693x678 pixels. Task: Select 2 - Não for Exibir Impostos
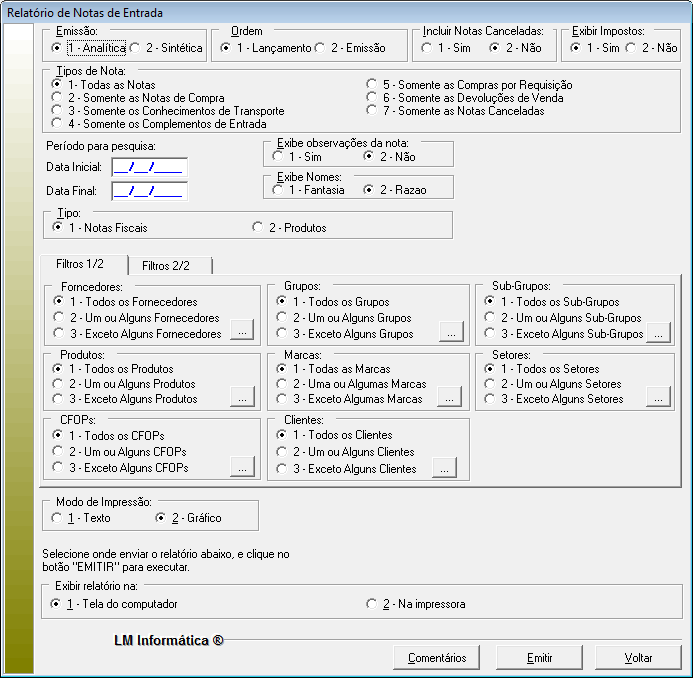pos(632,48)
